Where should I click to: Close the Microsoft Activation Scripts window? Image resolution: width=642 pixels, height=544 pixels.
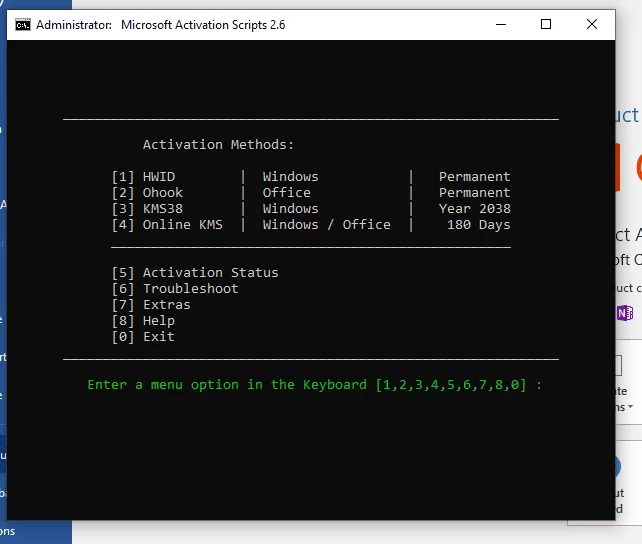pos(592,25)
